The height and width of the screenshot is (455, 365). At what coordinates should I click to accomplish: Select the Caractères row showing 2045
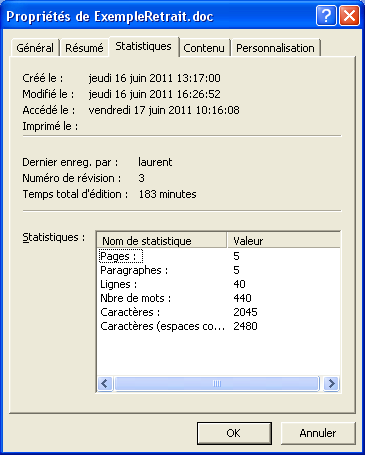[219, 312]
